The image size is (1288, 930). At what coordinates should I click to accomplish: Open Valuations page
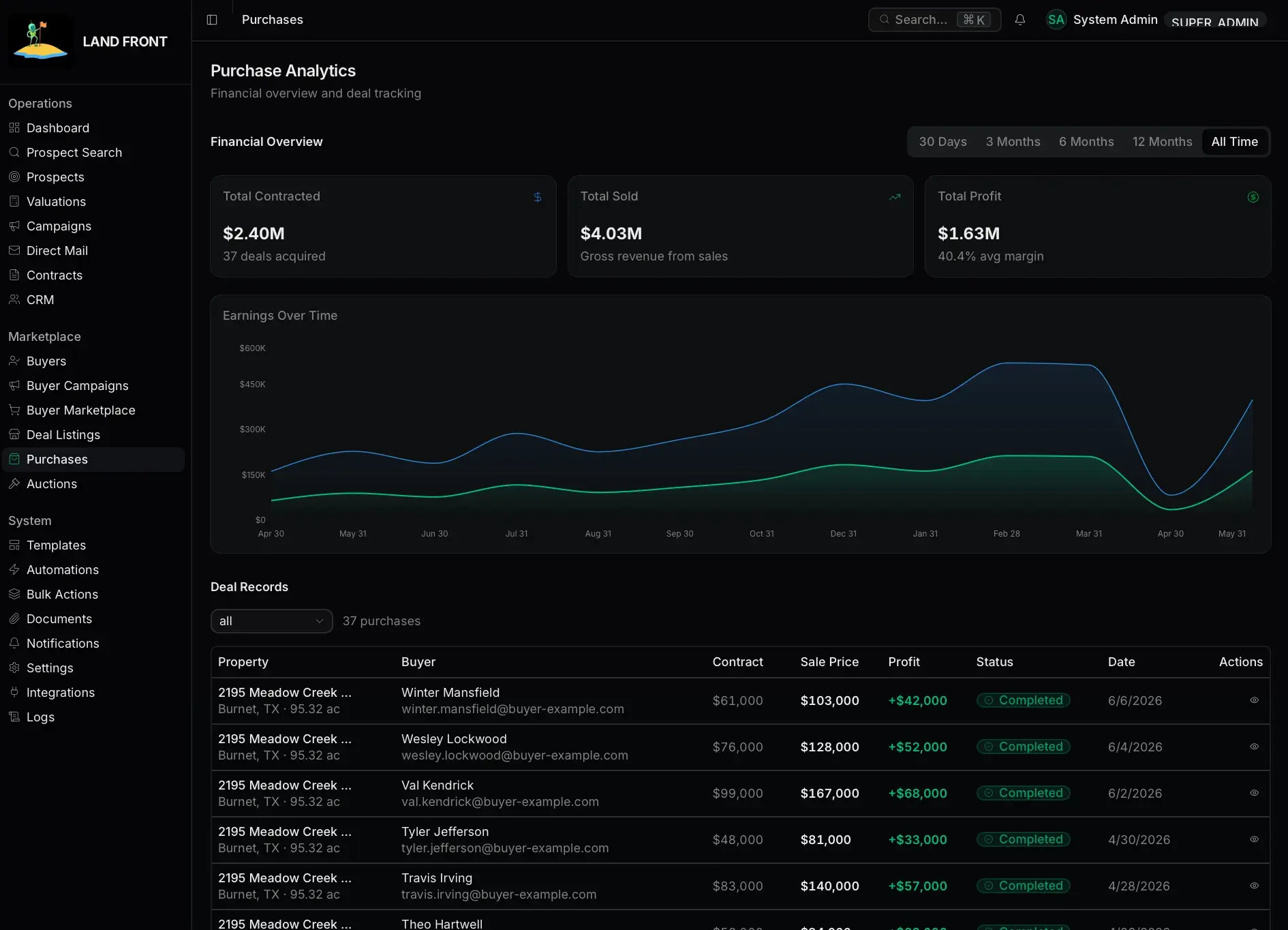click(x=93, y=202)
